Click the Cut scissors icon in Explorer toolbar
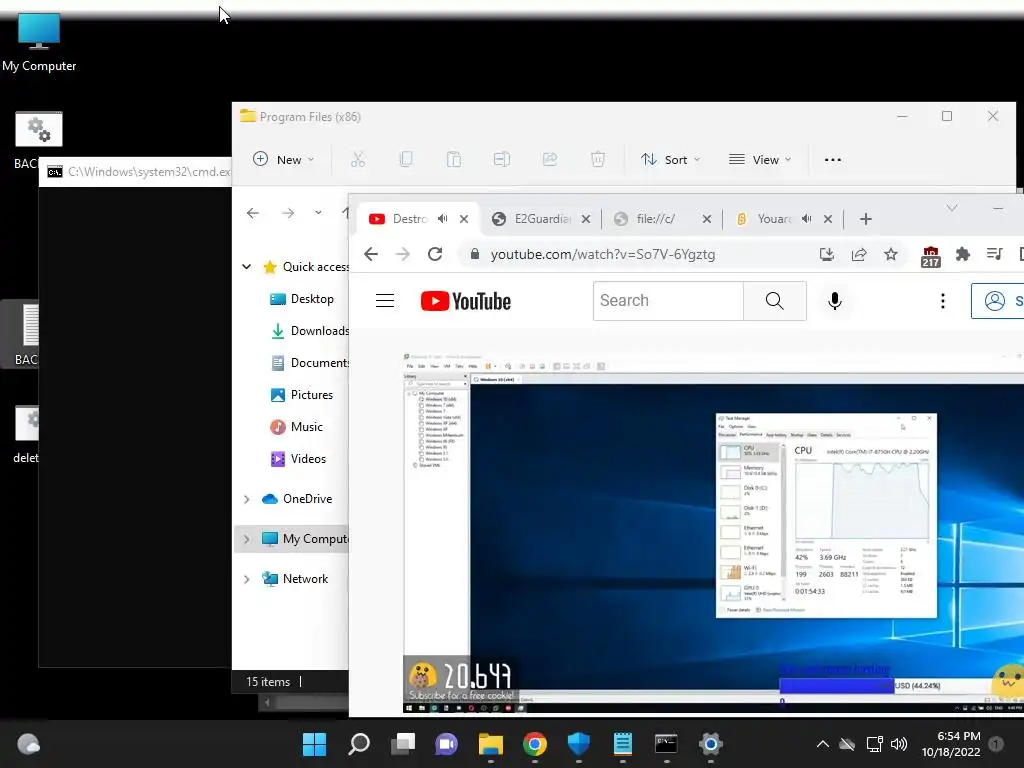Screen dimensions: 1024x768 pyautogui.click(x=358, y=159)
